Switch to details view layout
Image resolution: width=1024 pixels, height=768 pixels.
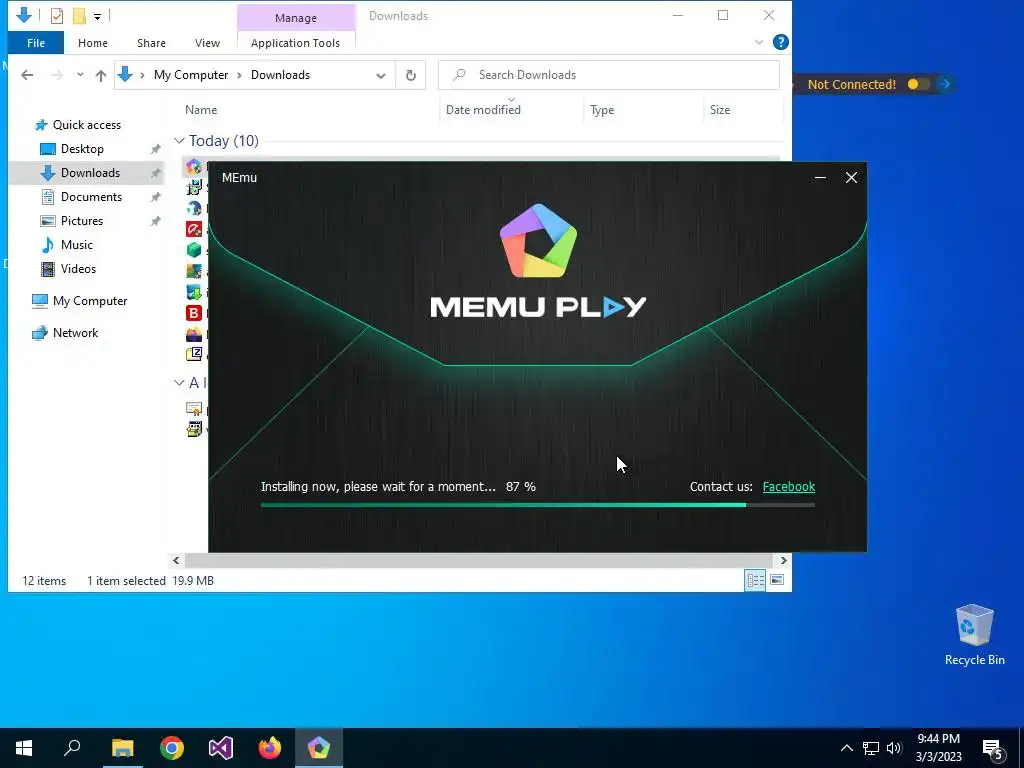coord(756,580)
